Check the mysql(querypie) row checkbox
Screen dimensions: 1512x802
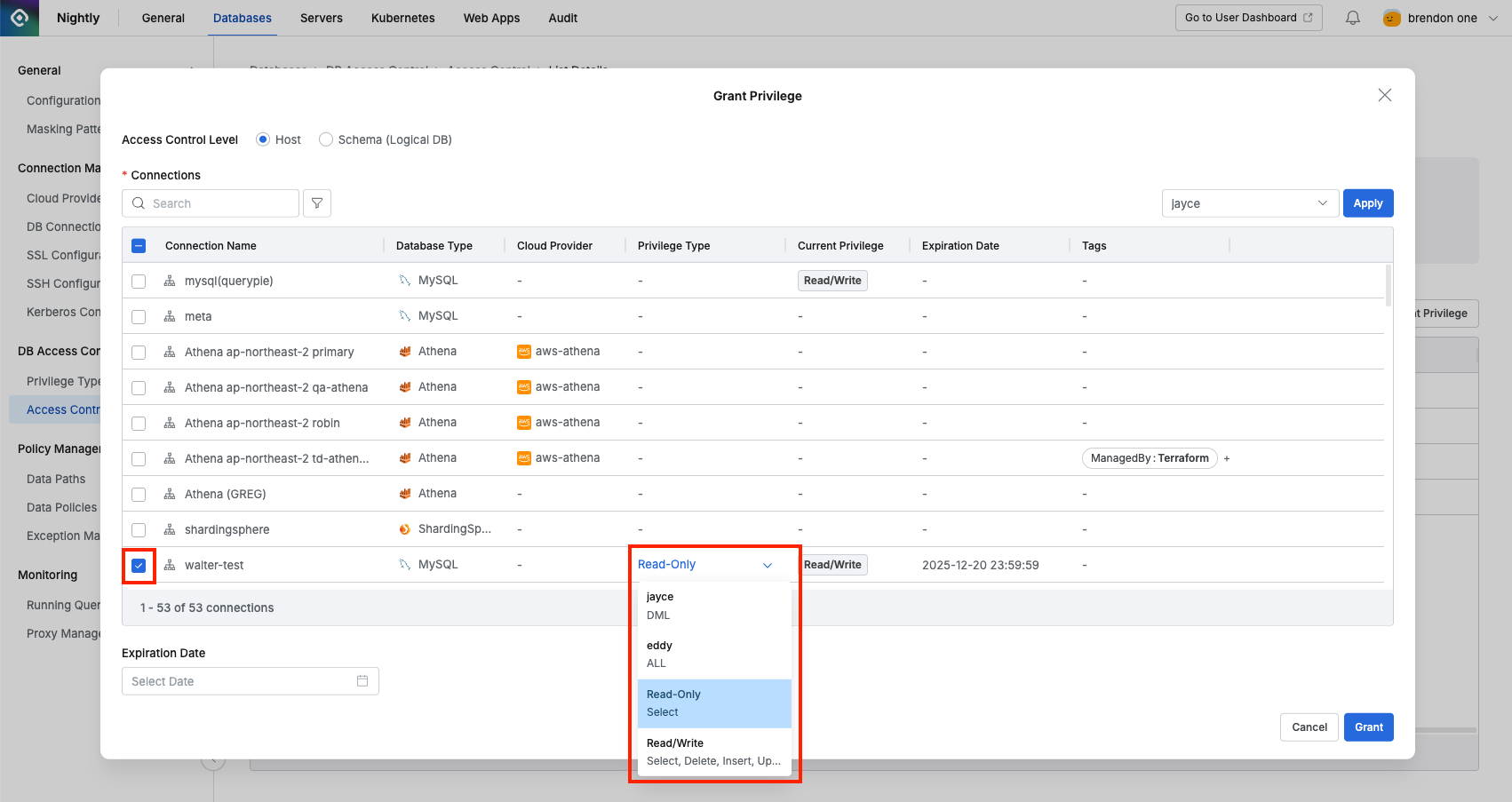(x=139, y=282)
